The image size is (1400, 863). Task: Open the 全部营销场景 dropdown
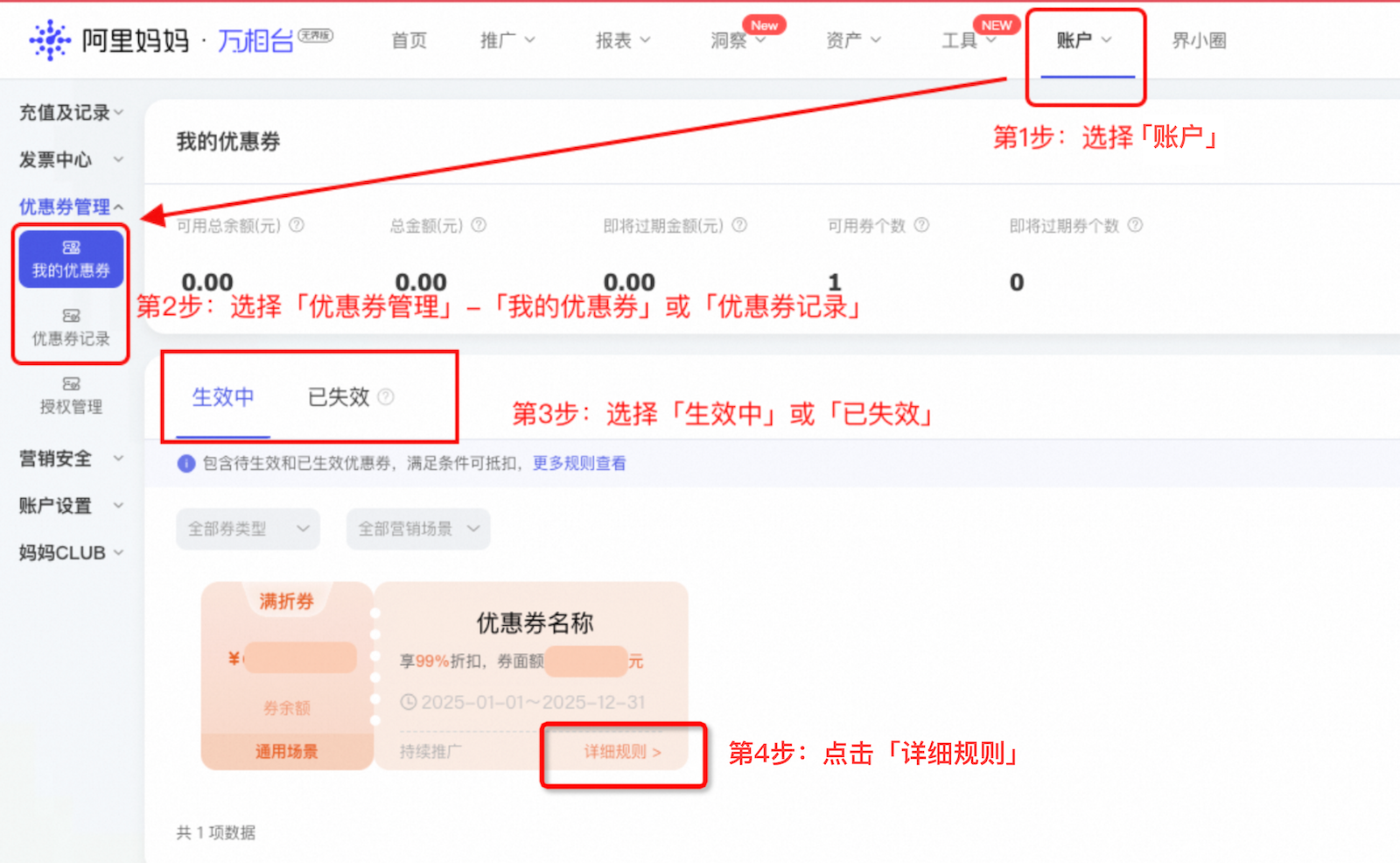click(418, 529)
